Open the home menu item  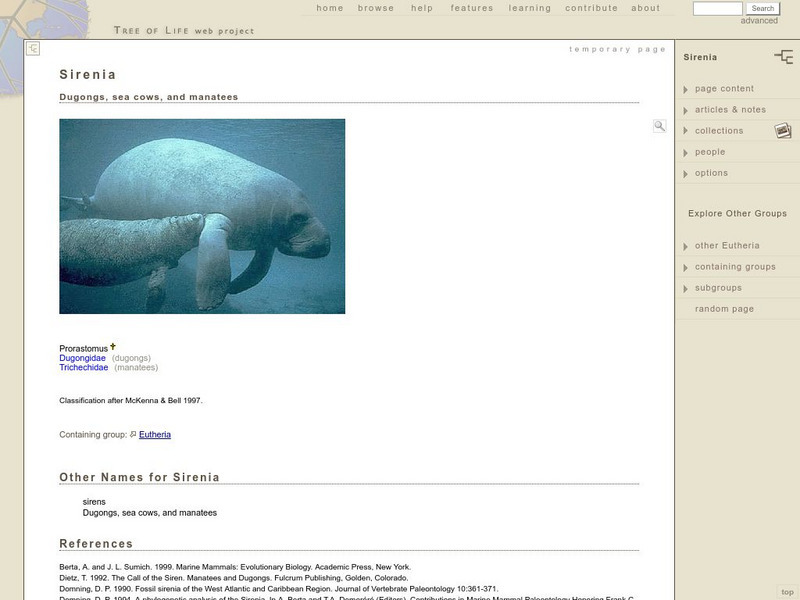pyautogui.click(x=330, y=8)
